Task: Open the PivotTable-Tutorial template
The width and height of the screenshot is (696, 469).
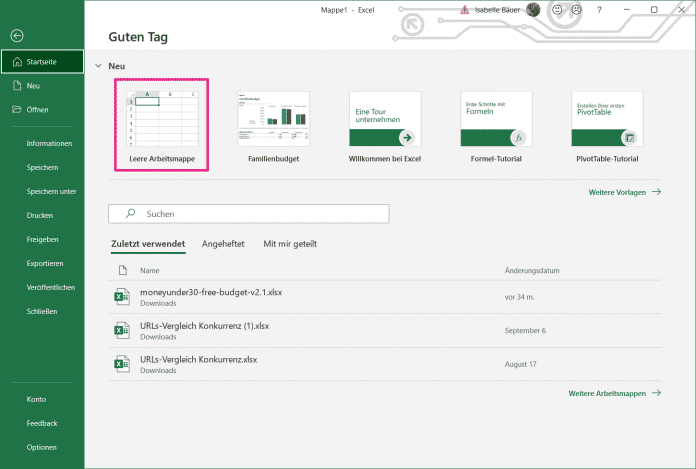Action: point(607,127)
